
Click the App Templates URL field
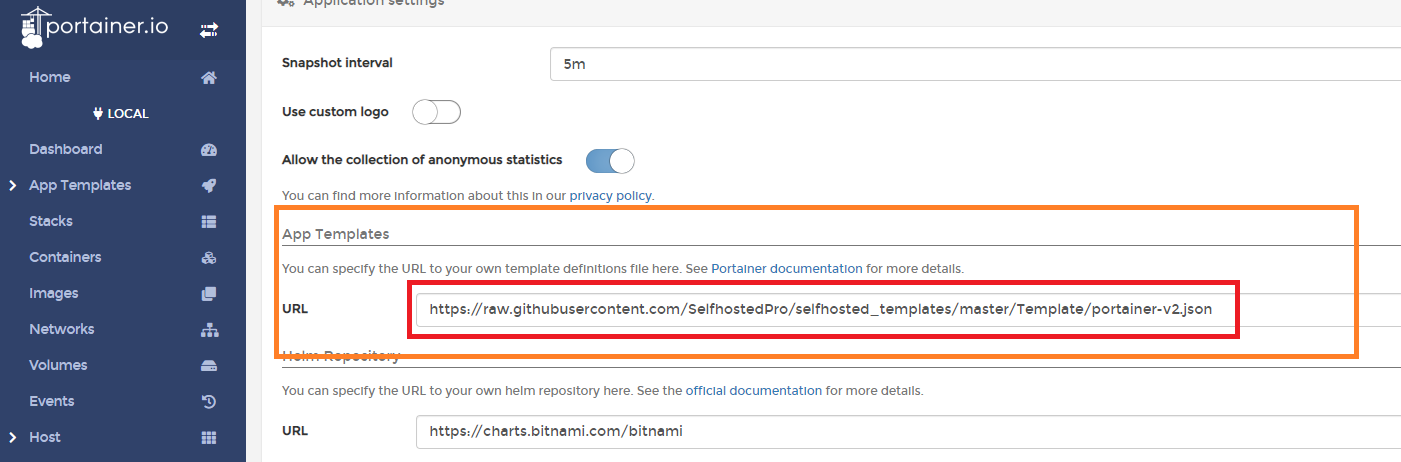coord(908,309)
